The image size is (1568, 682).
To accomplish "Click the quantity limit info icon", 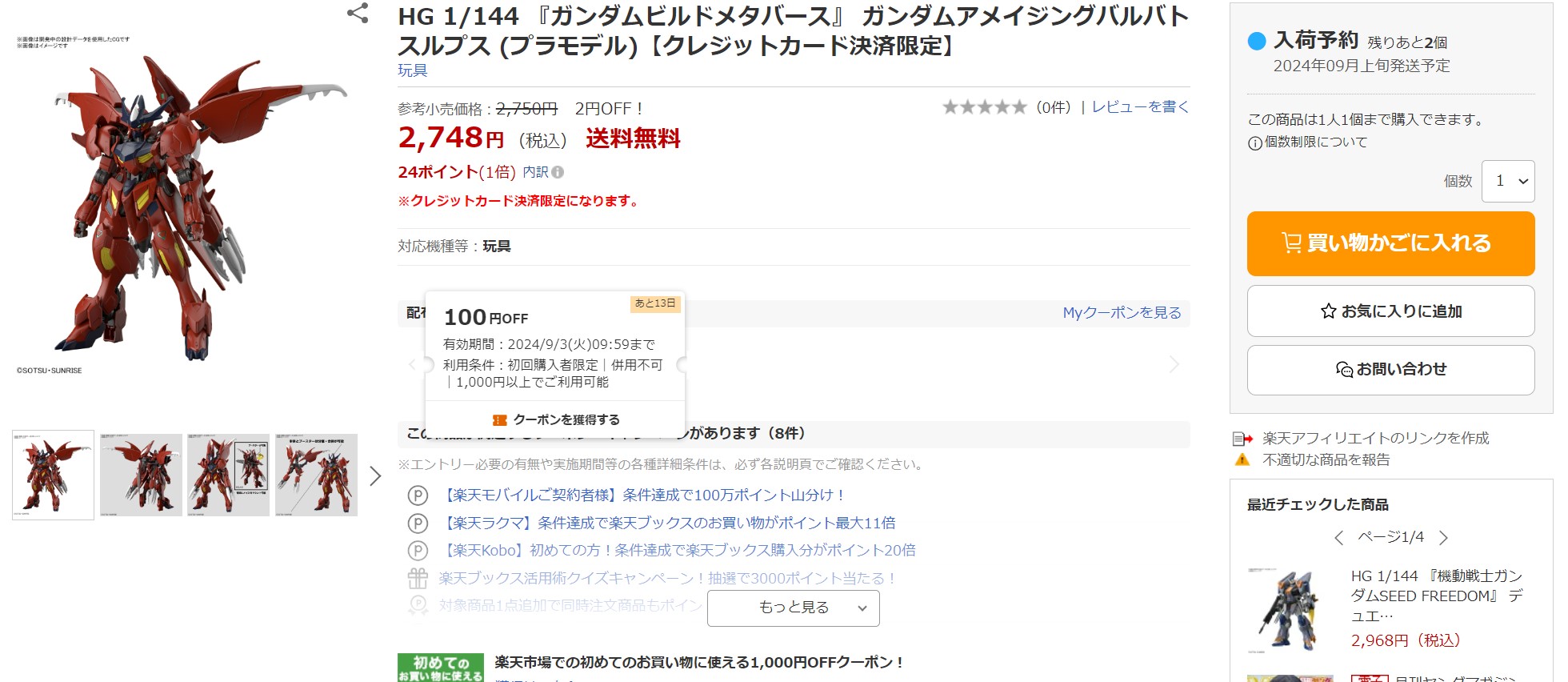I will click(1255, 143).
